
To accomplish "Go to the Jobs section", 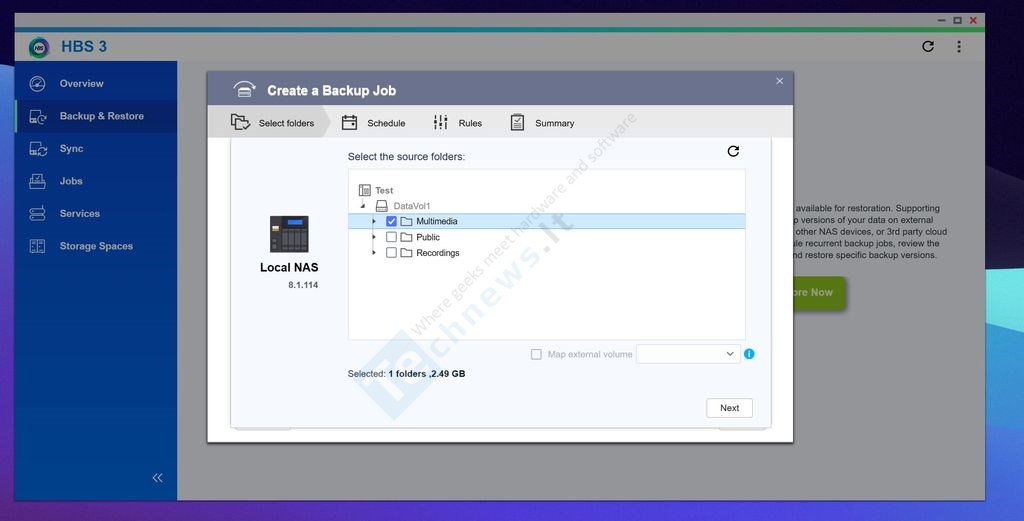I will click(x=96, y=181).
